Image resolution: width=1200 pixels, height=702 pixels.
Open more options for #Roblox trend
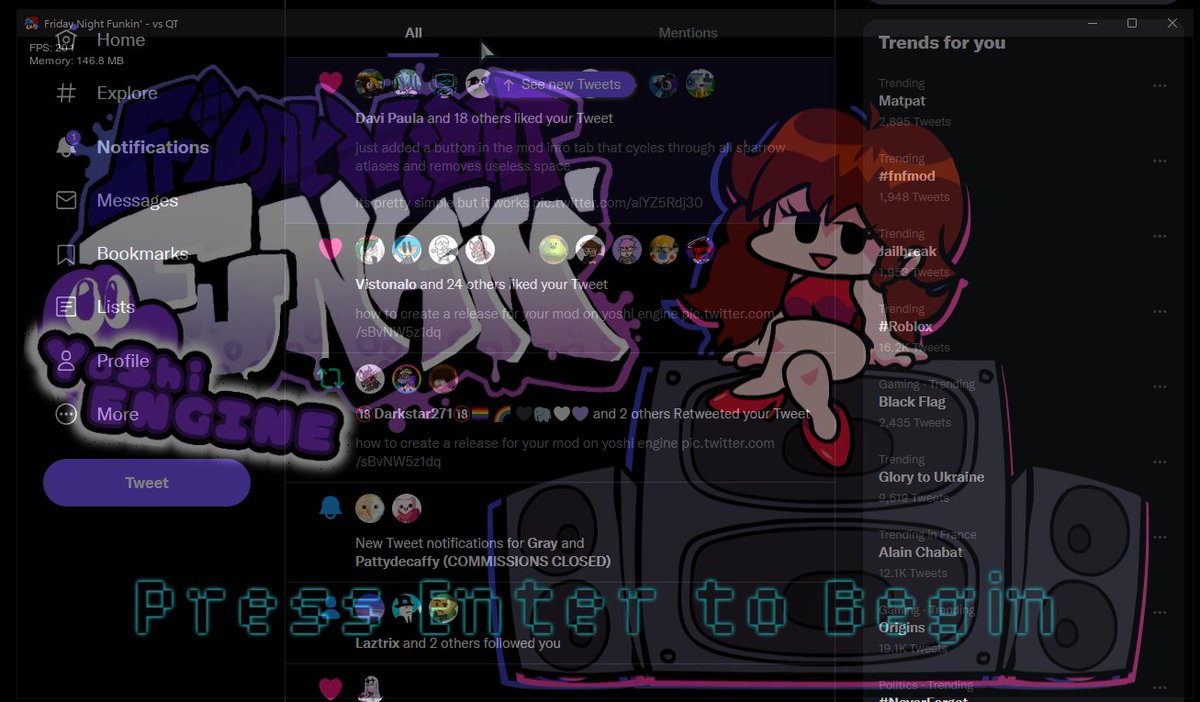coord(1160,311)
